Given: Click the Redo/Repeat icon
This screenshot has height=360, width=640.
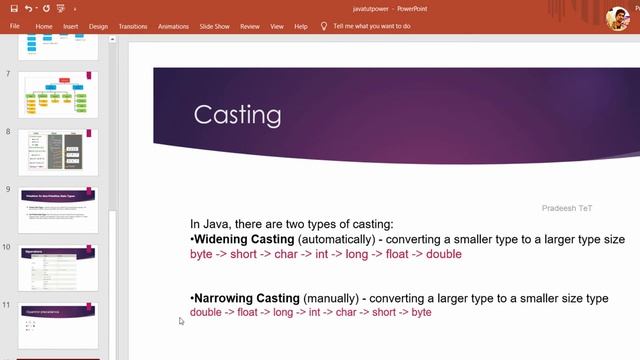Looking at the screenshot, I should pyautogui.click(x=46, y=9).
